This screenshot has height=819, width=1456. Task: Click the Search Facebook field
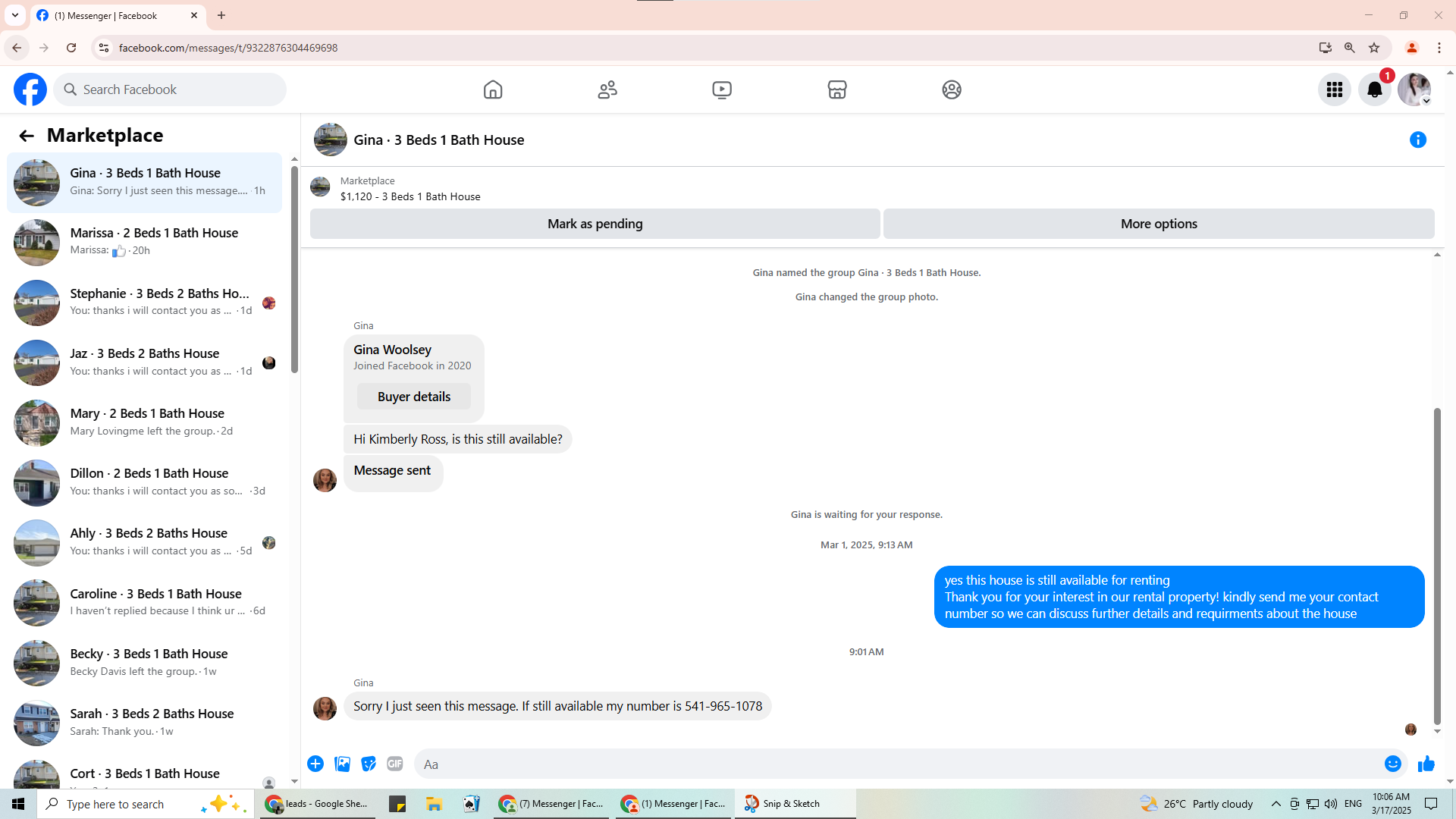tap(170, 89)
